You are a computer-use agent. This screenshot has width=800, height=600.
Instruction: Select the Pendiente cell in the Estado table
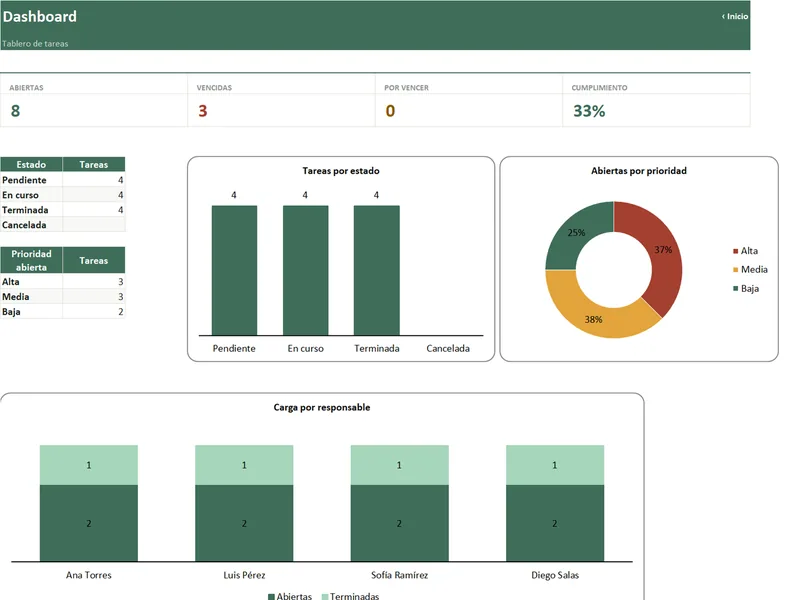point(31,180)
